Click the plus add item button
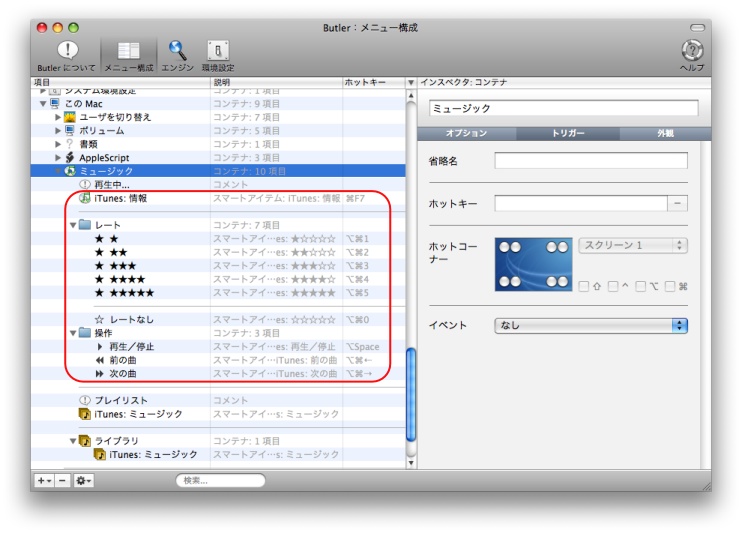Image resolution: width=742 pixels, height=533 pixels. (44, 480)
